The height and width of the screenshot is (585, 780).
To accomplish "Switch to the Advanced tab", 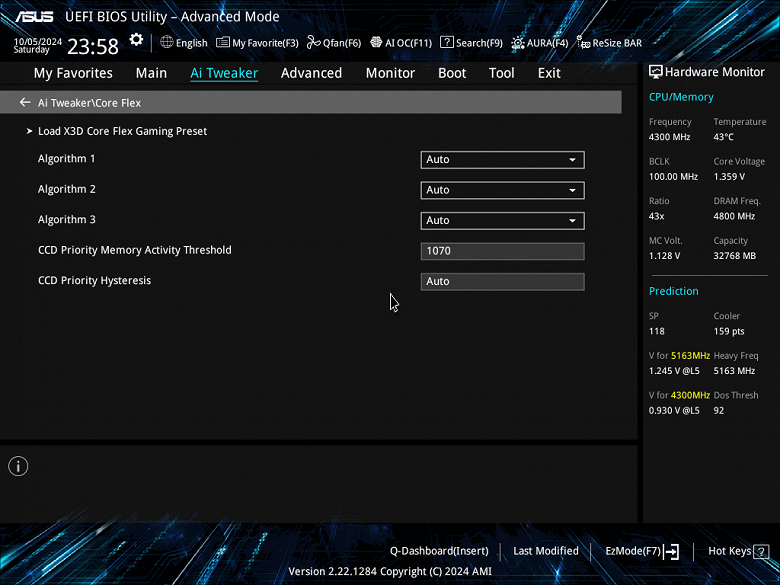I will (311, 73).
